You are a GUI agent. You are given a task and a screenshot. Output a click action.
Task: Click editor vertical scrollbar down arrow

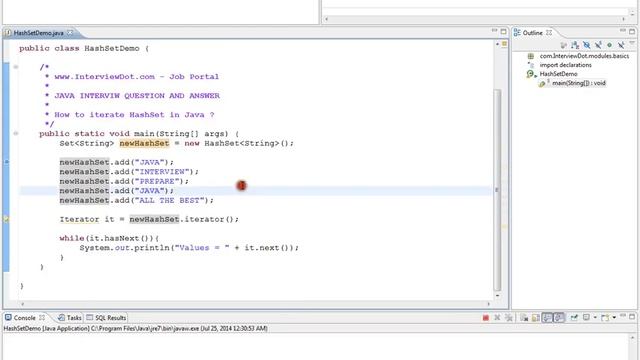tap(497, 296)
